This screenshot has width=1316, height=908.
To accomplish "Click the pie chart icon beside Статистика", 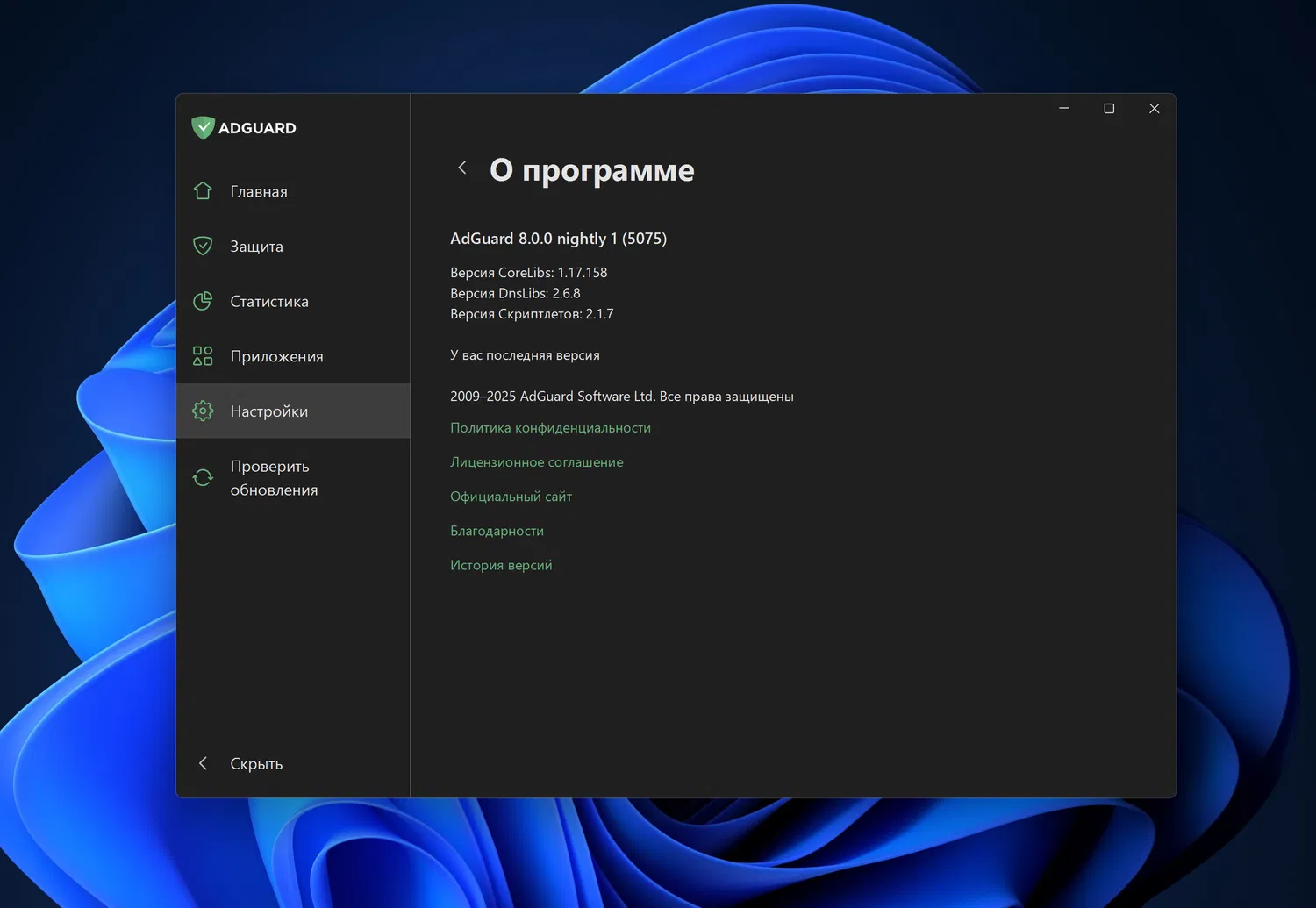I will coord(203,301).
